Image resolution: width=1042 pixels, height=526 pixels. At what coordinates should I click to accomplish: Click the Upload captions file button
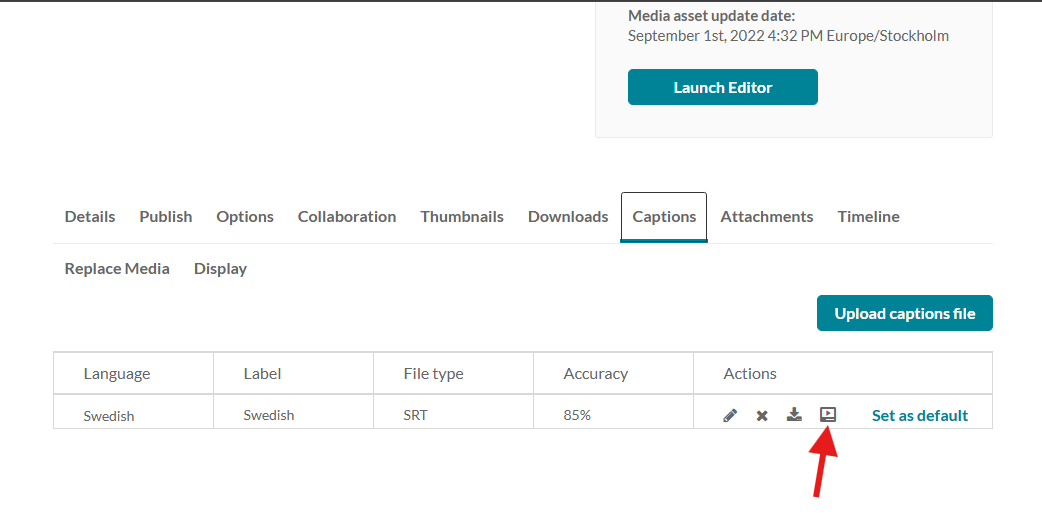click(904, 313)
